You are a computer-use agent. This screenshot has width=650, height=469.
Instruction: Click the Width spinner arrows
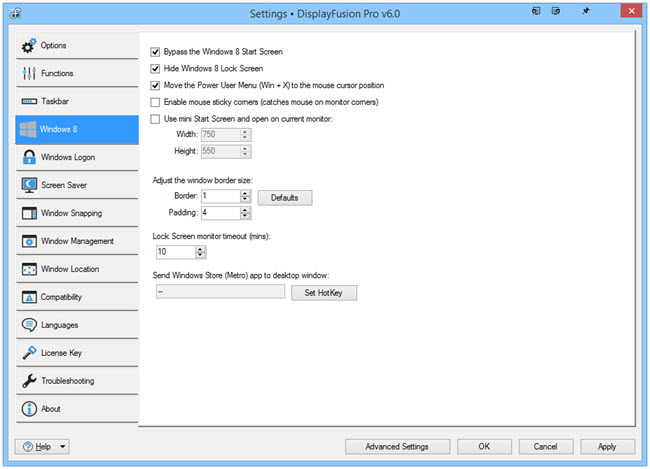click(245, 135)
